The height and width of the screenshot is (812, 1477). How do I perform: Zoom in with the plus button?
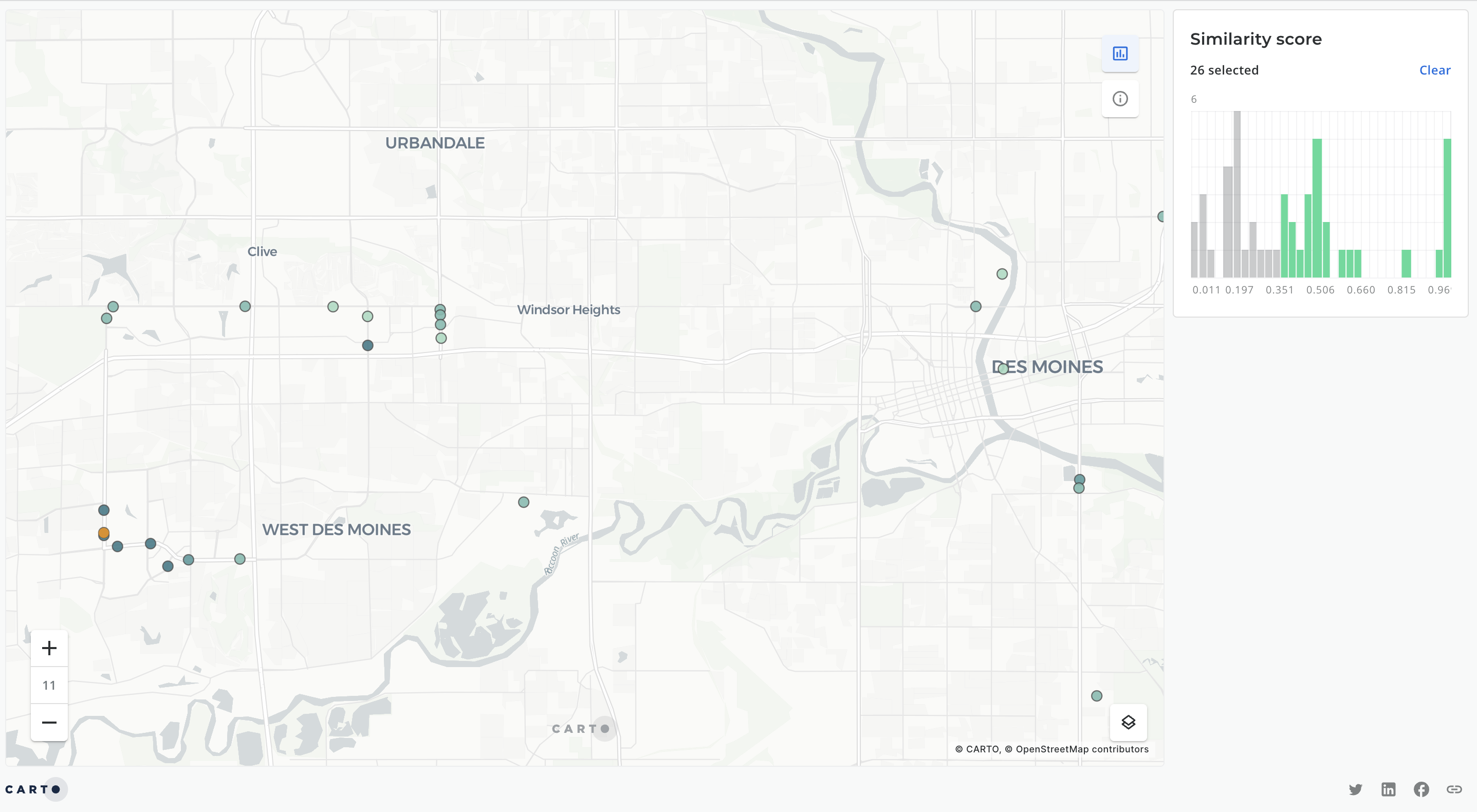coord(49,648)
